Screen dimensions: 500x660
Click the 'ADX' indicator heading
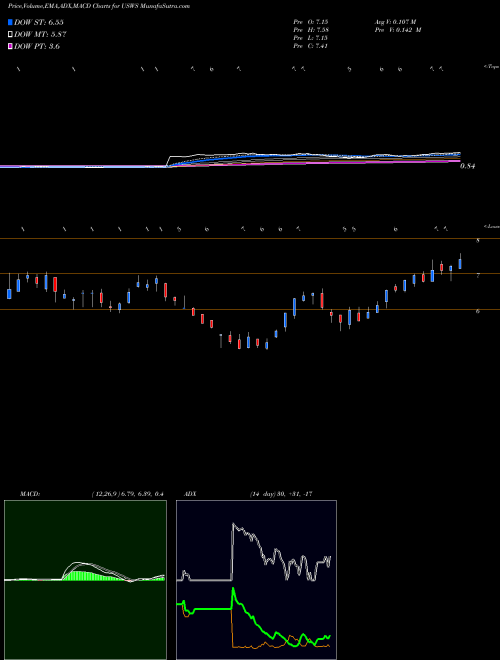190,494
